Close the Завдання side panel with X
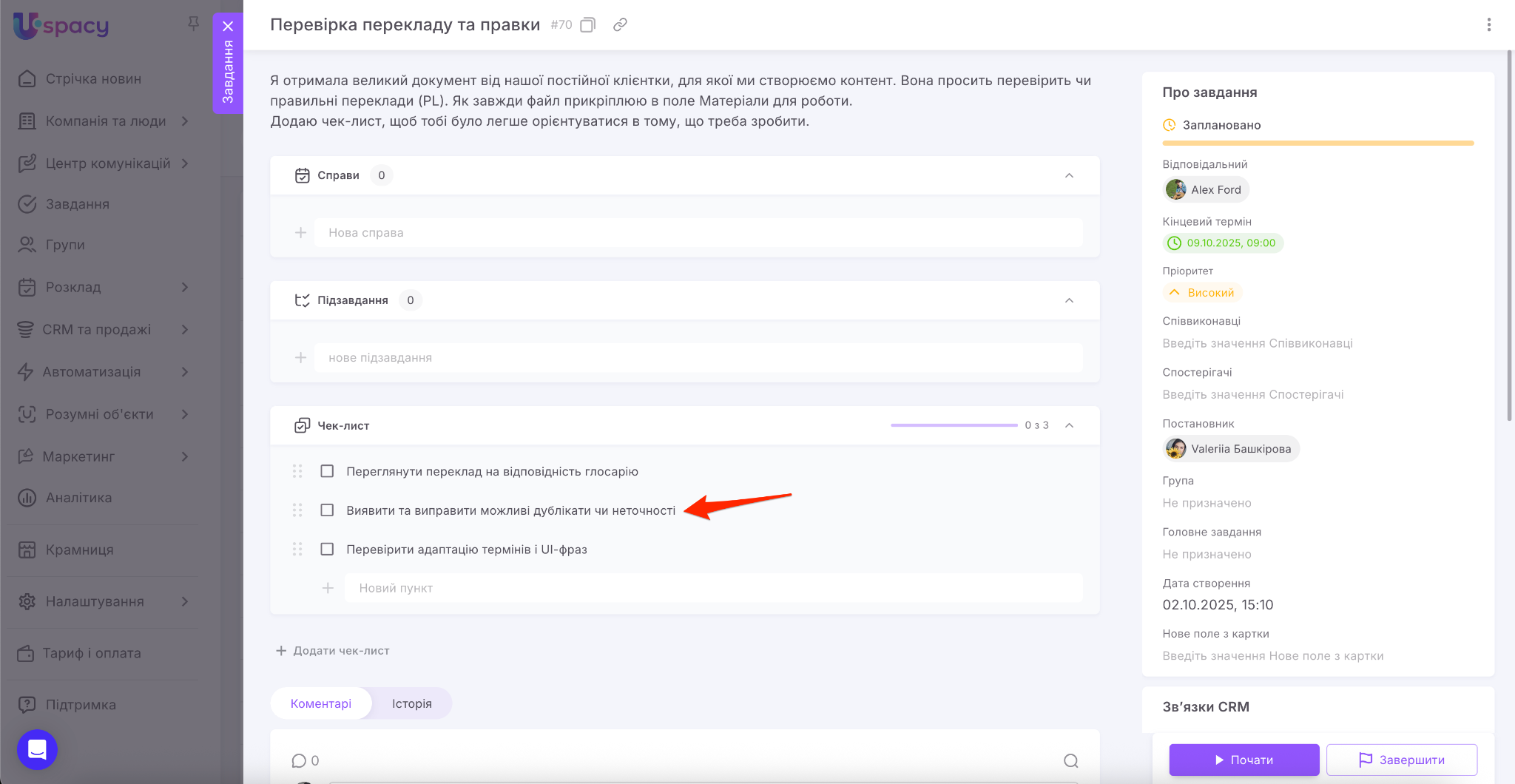The image size is (1515, 784). [x=228, y=27]
